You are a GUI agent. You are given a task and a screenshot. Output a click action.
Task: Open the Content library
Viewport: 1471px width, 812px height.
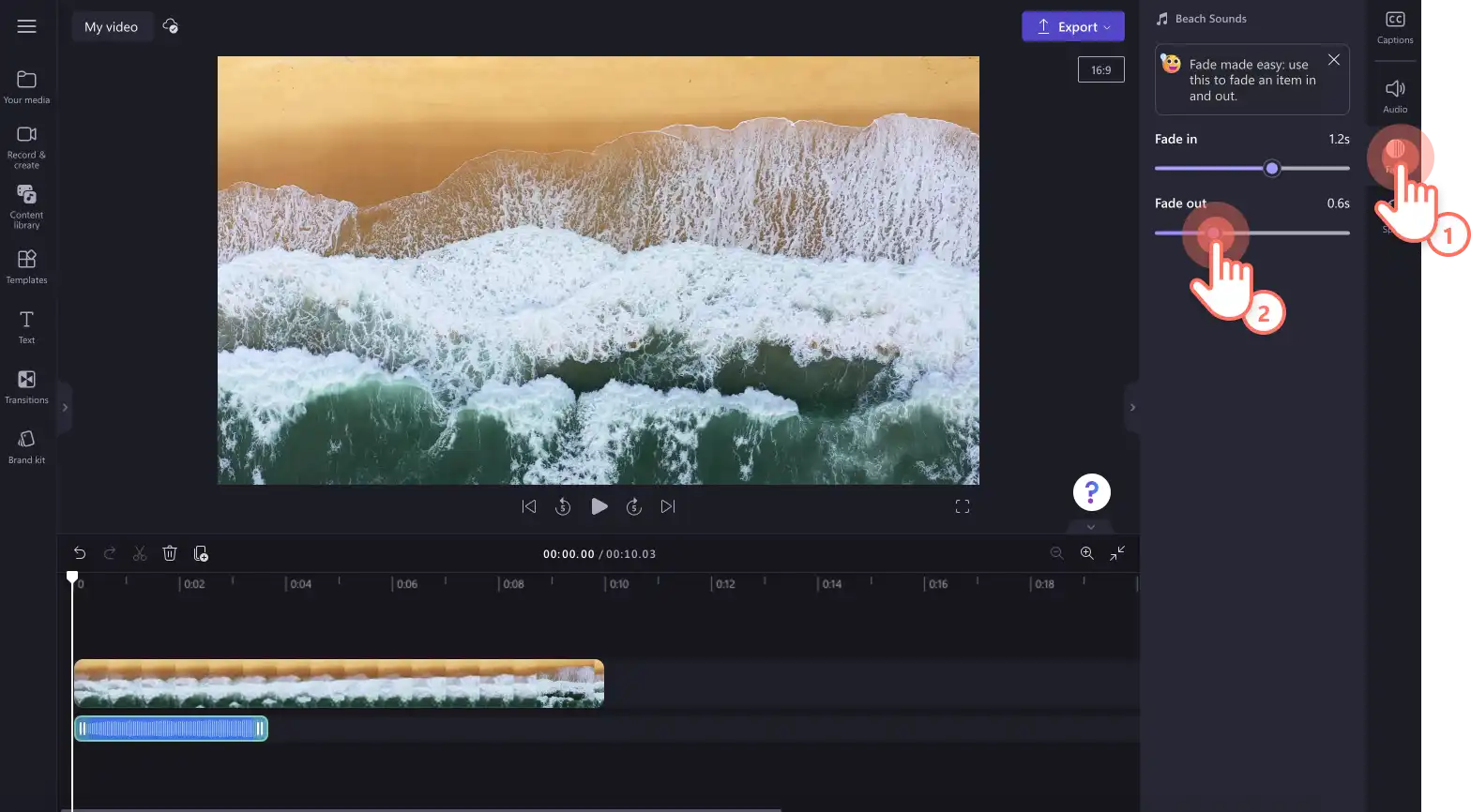tap(26, 206)
